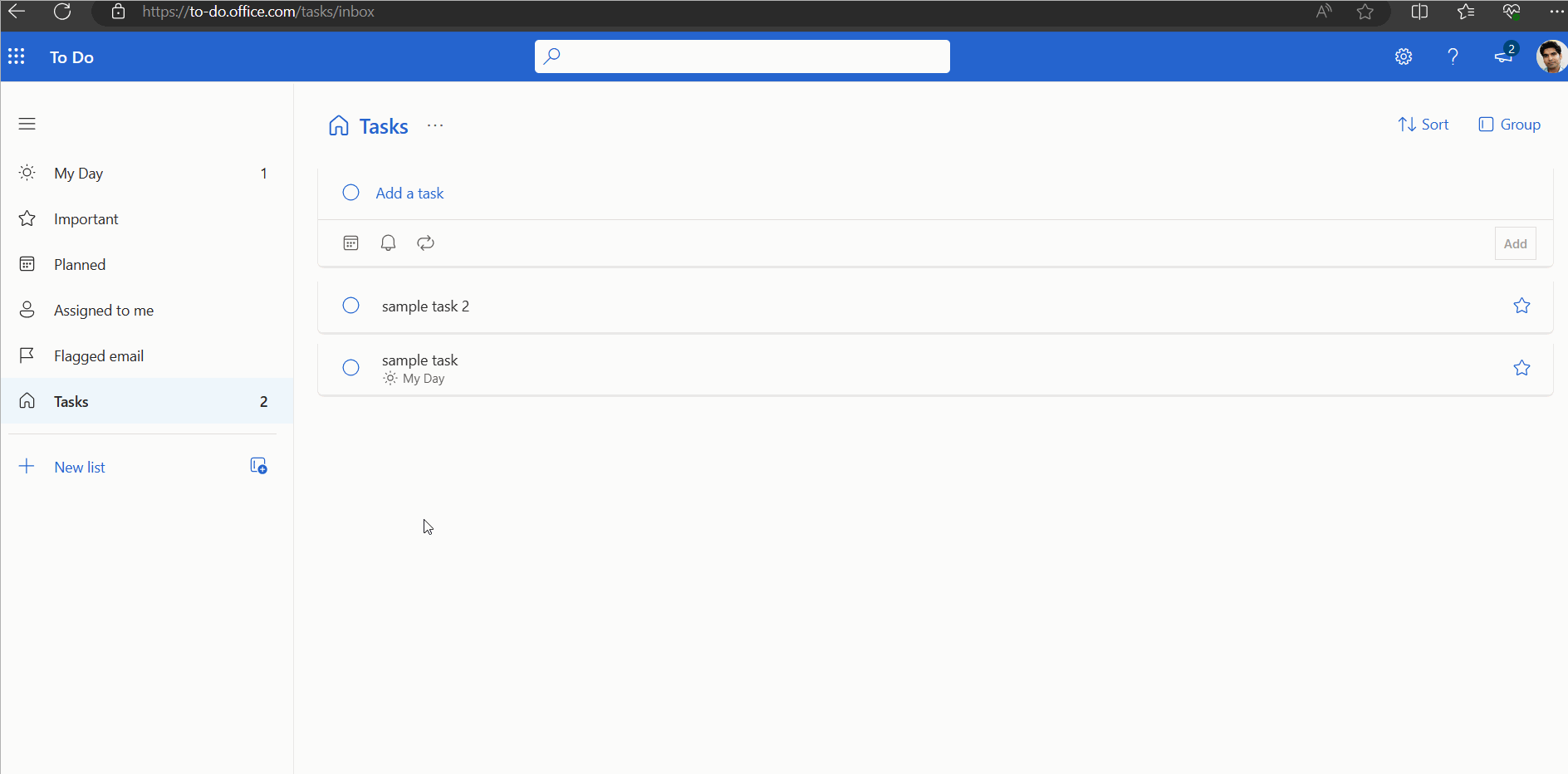This screenshot has width=1568, height=774.
Task: Create a new group with the group icon
Action: click(x=258, y=465)
